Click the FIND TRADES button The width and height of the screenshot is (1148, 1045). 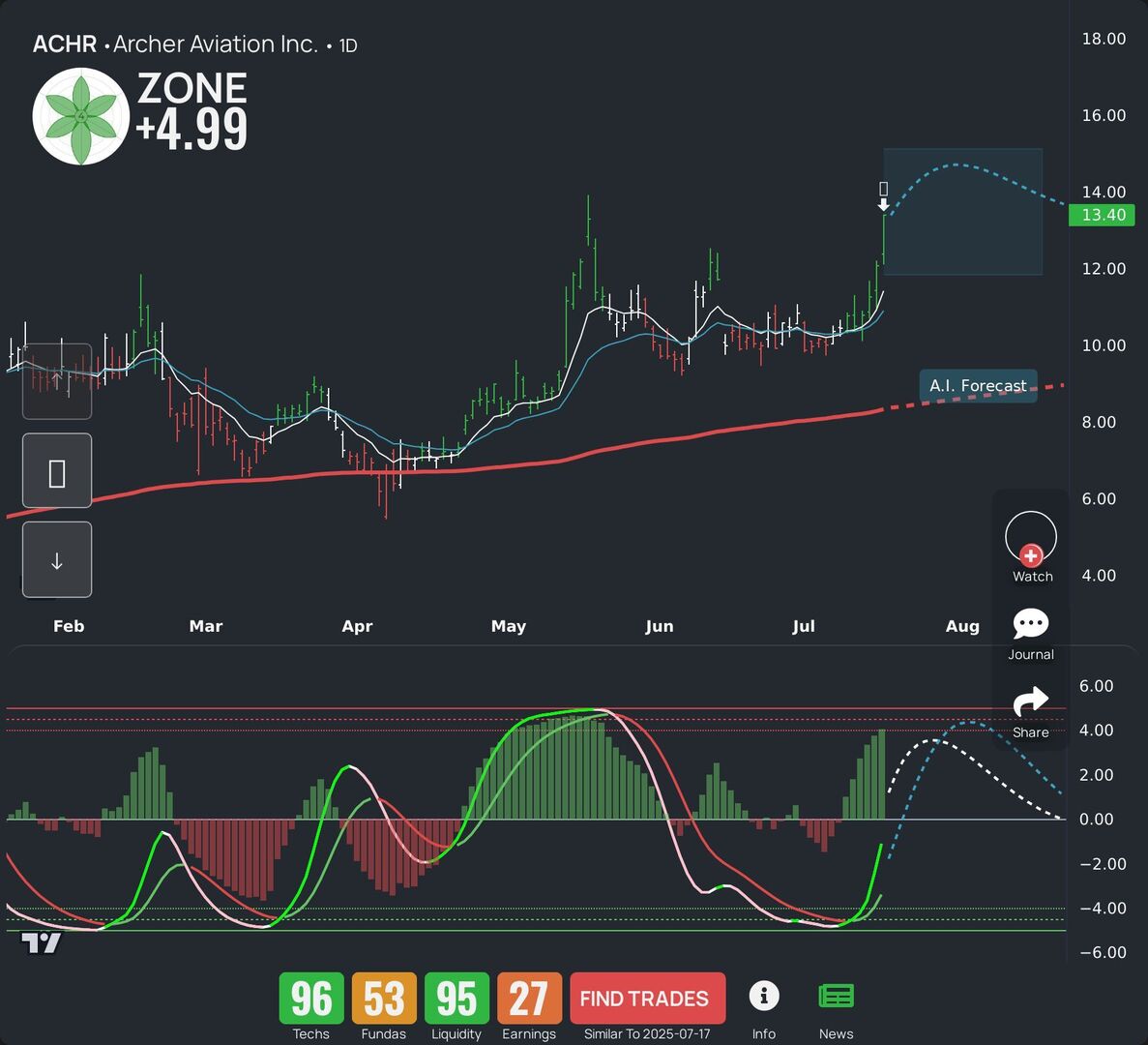(647, 999)
